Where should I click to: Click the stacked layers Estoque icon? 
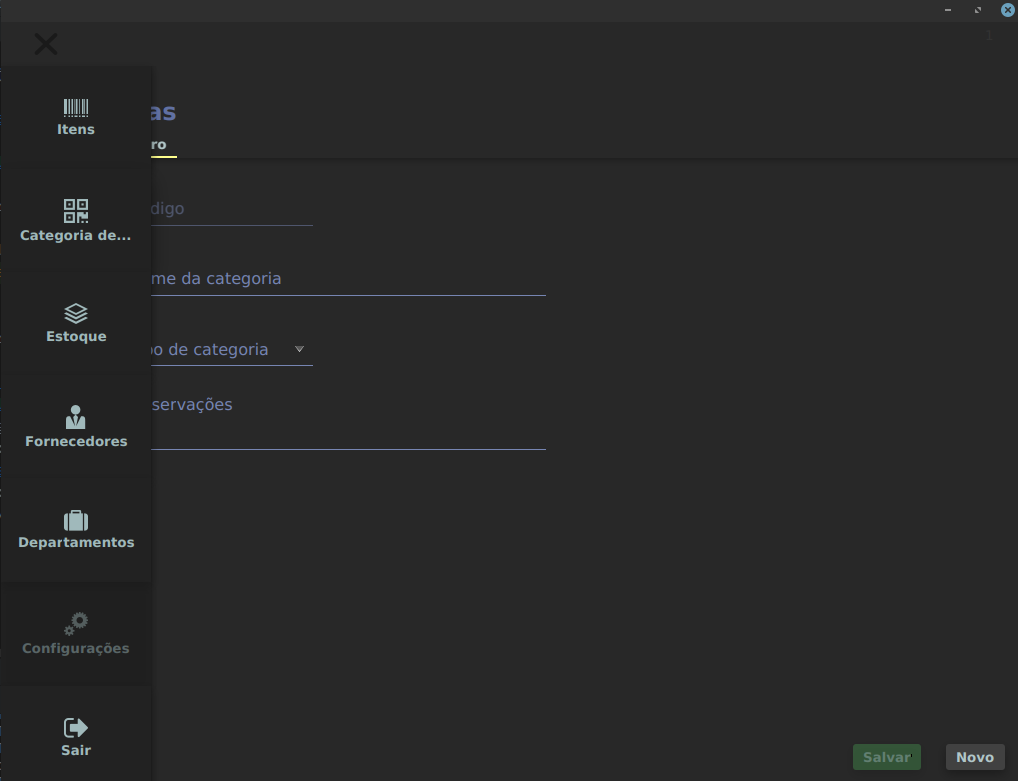click(76, 314)
